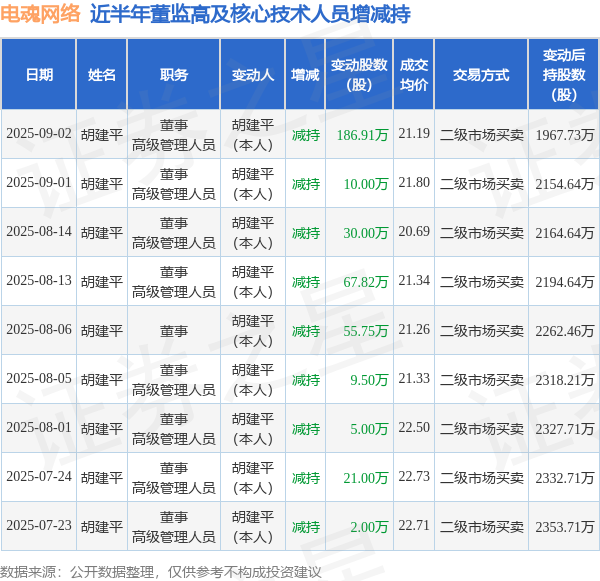
Task: Click the 186.91万 share change value
Action: 362,135
